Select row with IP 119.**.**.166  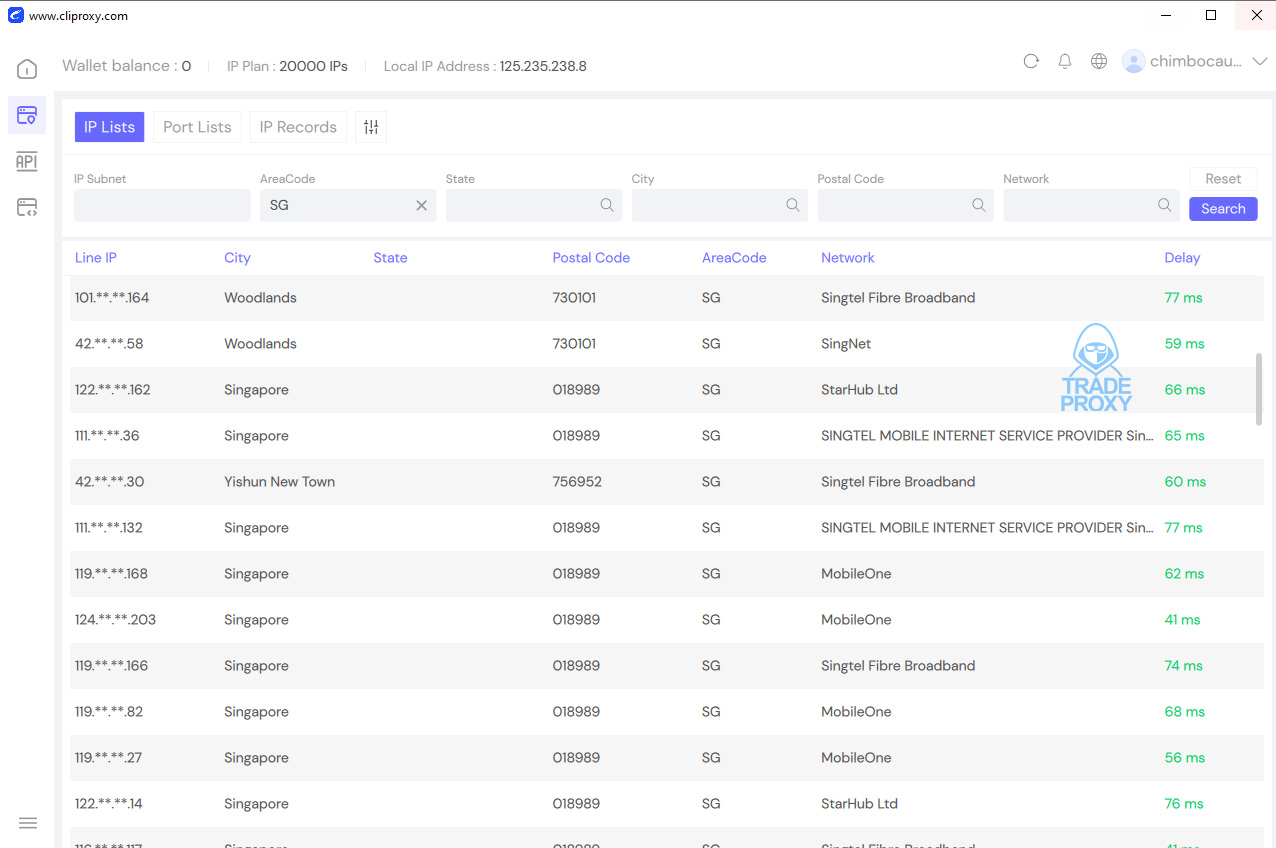[666, 666]
